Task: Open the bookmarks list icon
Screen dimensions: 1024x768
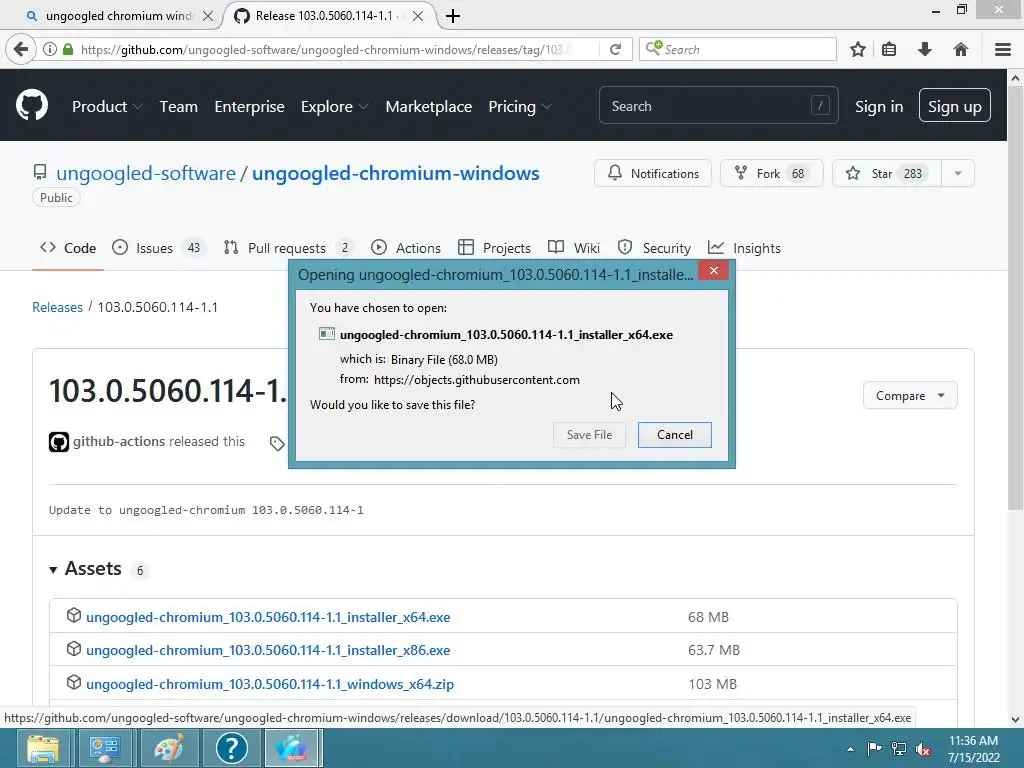Action: [889, 49]
